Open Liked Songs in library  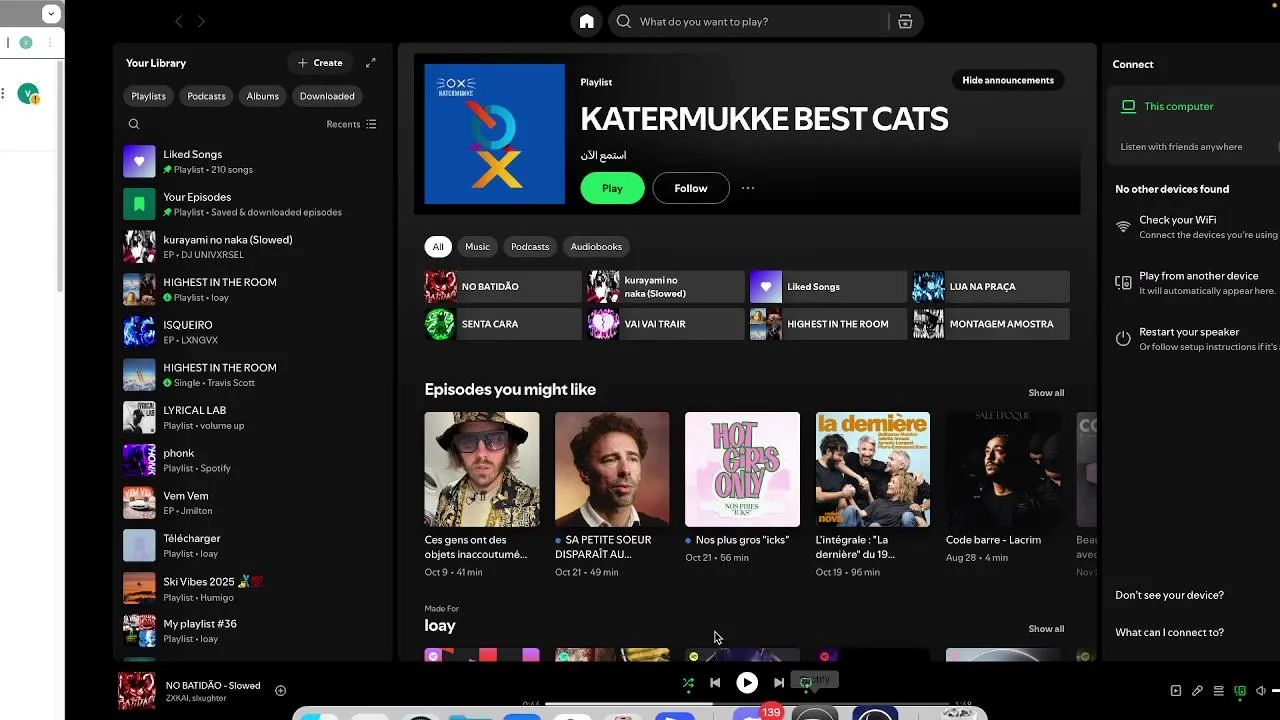tap(255, 161)
